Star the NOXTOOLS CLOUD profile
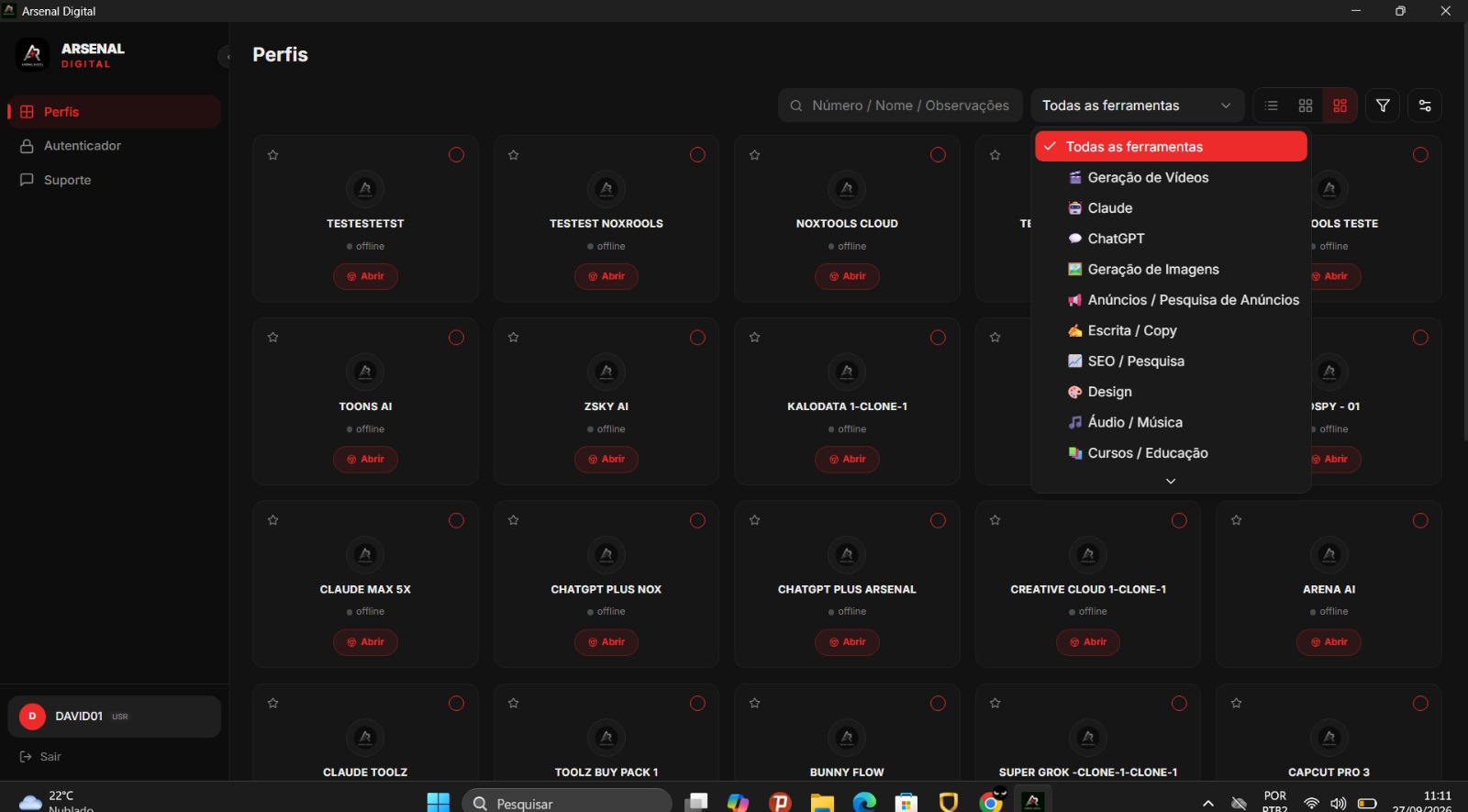Screen dimensions: 1468x812 754,155
